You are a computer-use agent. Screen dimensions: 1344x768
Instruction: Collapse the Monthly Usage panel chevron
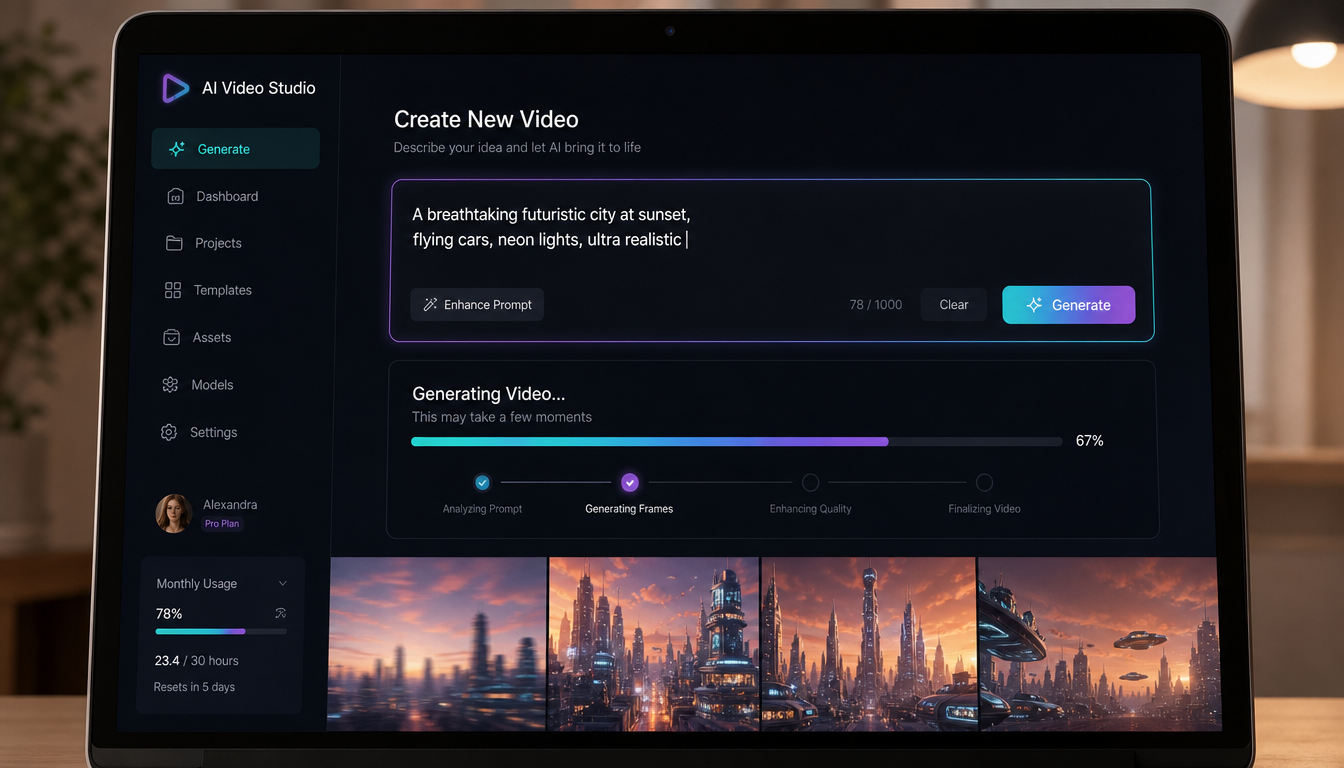point(282,583)
